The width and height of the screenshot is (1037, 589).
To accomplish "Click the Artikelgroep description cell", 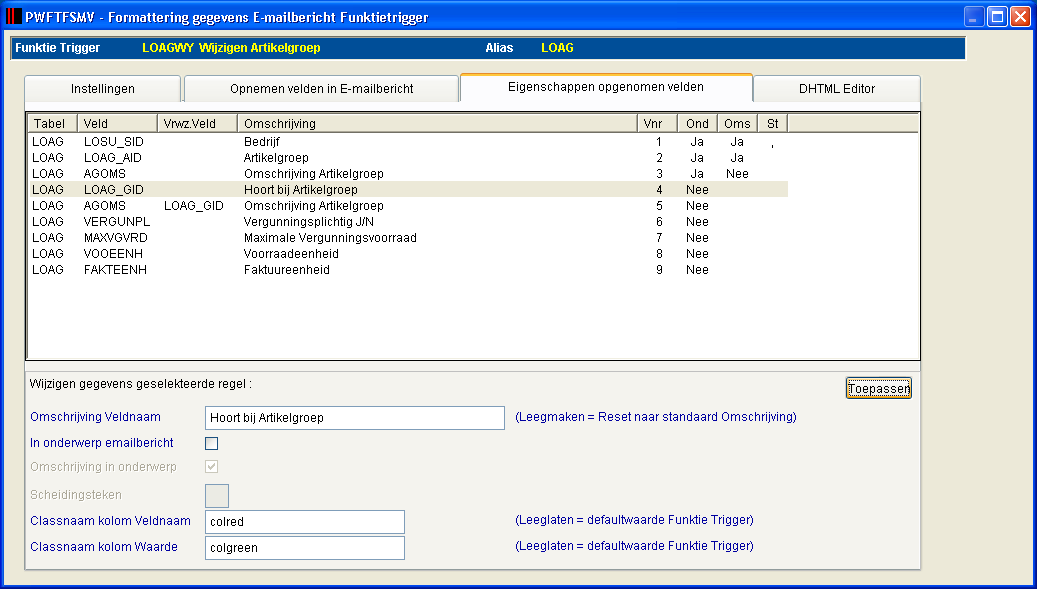I will click(276, 158).
